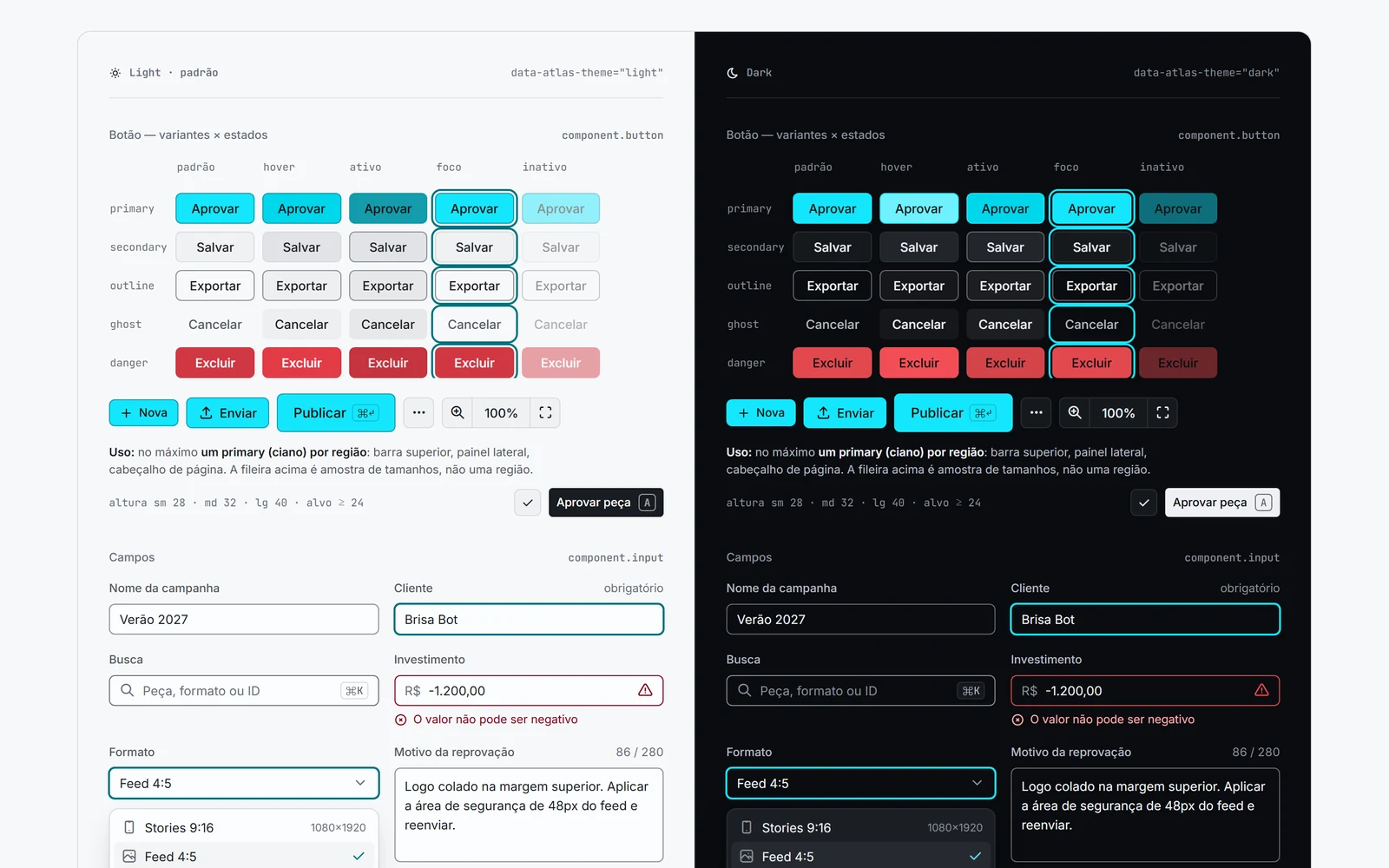Click the light Nome da campanha field

tap(244, 619)
